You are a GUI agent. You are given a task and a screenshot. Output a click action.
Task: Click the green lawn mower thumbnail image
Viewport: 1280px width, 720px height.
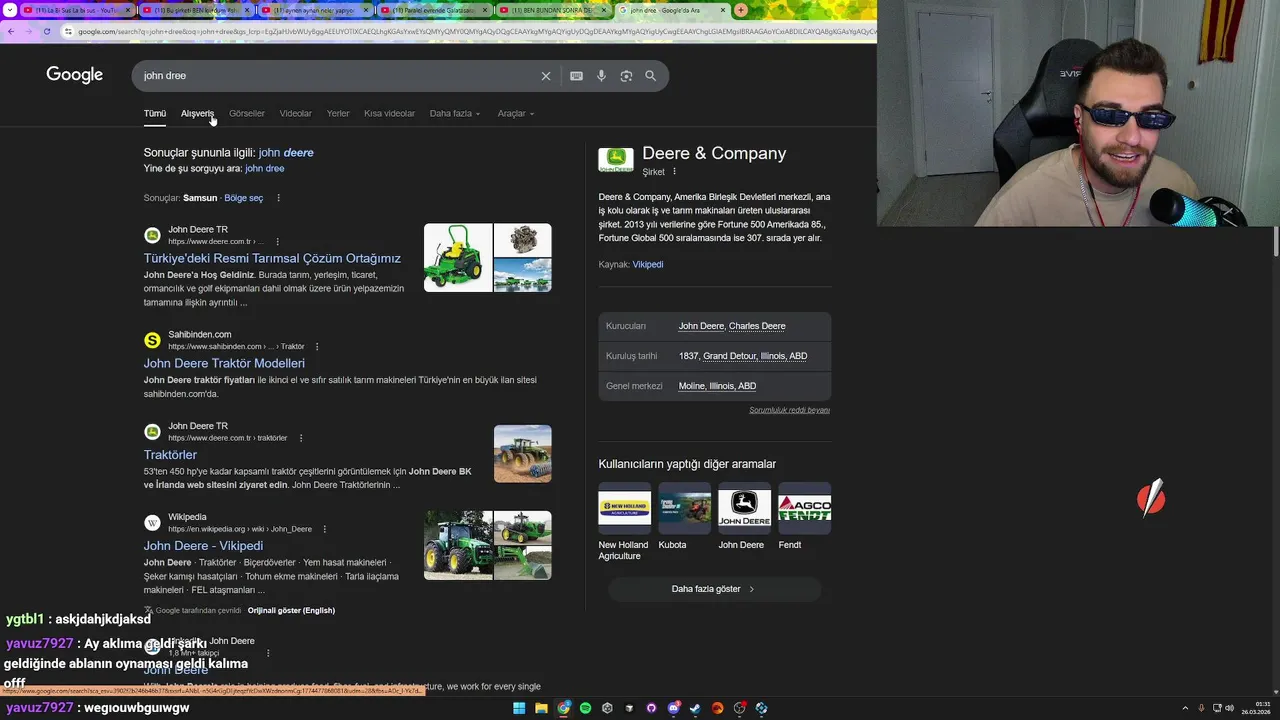pyautogui.click(x=458, y=258)
